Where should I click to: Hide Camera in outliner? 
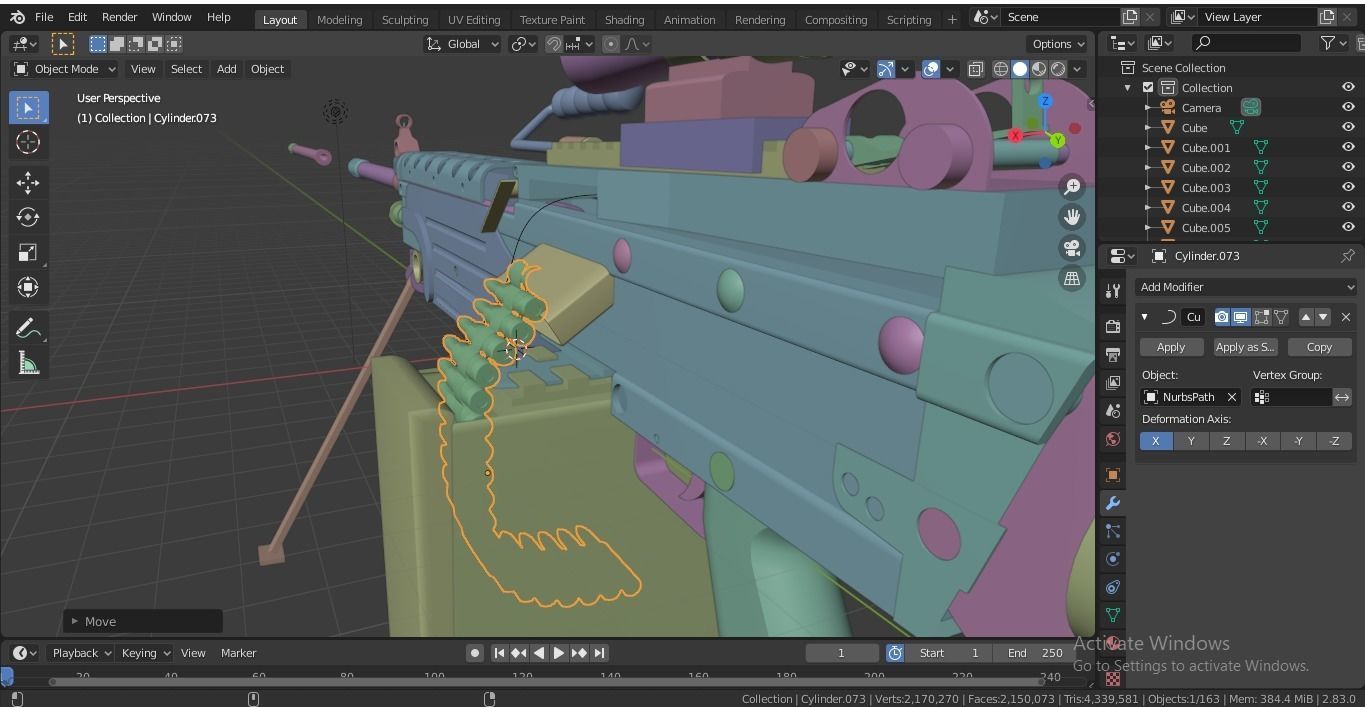1348,108
